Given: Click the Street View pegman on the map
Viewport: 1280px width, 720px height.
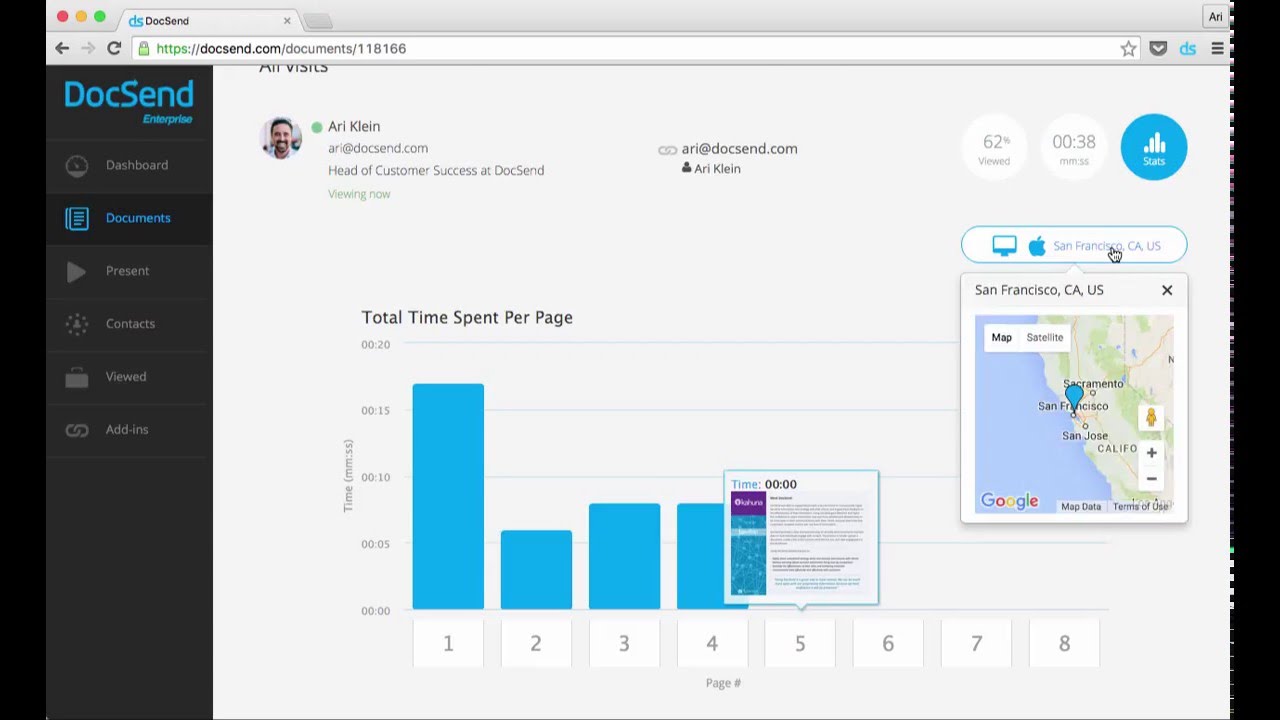Looking at the screenshot, I should 1151,417.
